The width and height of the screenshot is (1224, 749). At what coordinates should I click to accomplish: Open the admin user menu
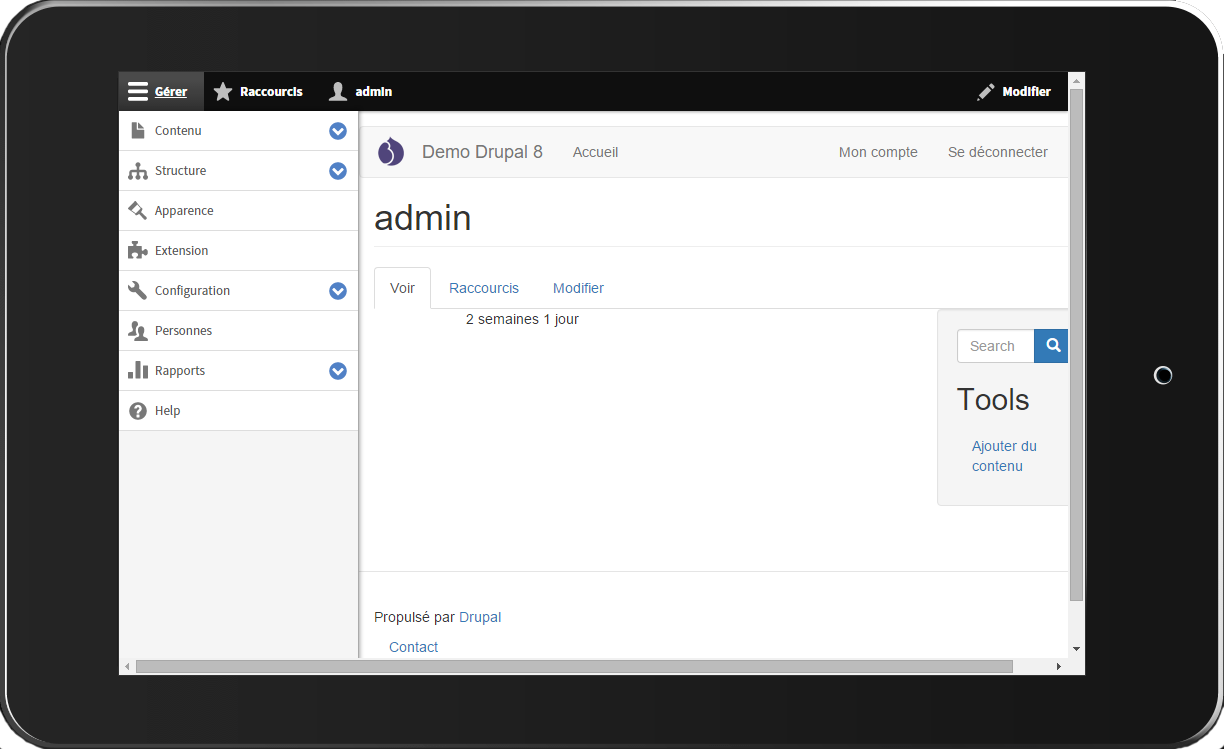pos(361,92)
